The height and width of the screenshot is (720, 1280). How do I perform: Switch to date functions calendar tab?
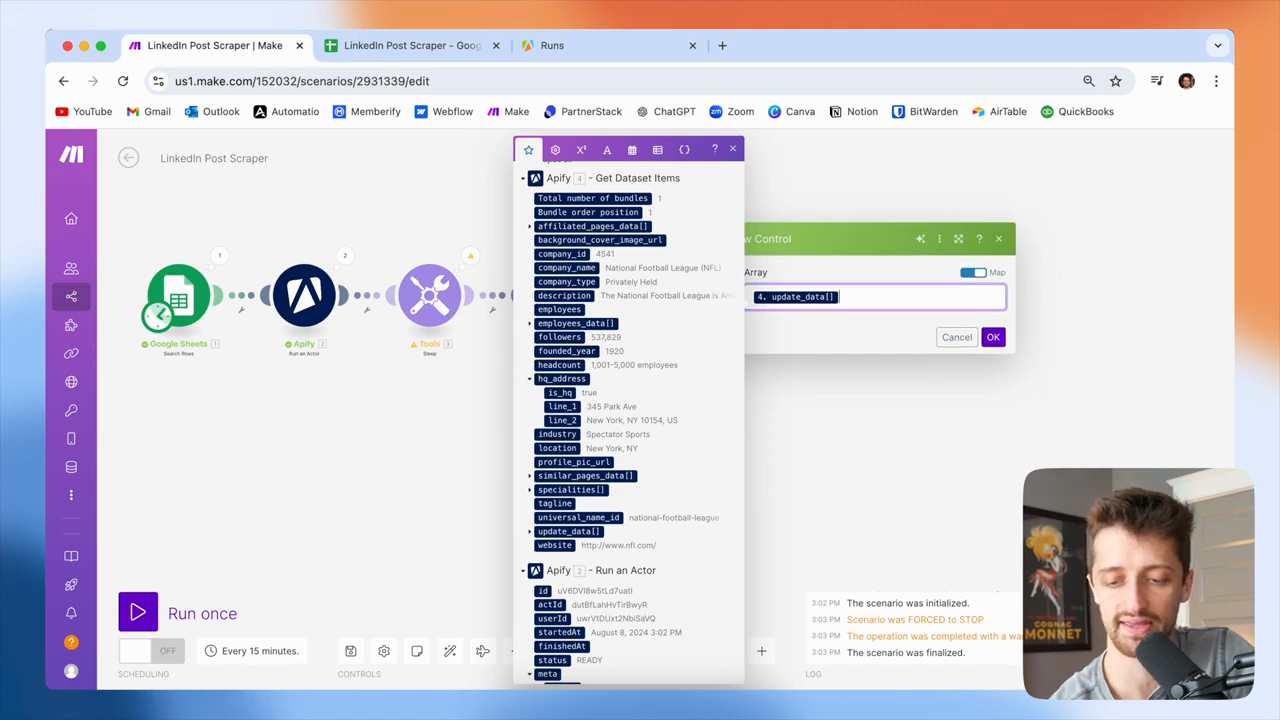tap(632, 150)
